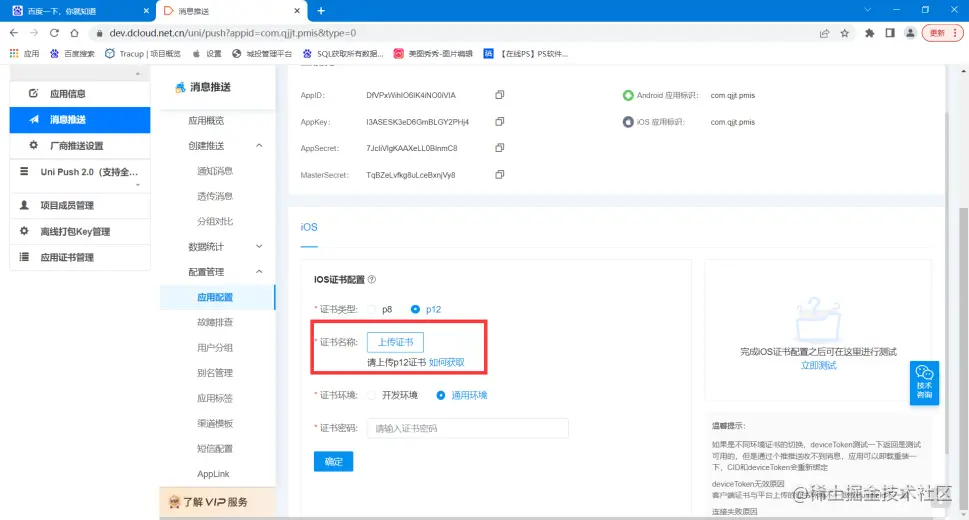Open AppLink under 配置管理
Viewport: 969px width, 520px height.
point(213,474)
